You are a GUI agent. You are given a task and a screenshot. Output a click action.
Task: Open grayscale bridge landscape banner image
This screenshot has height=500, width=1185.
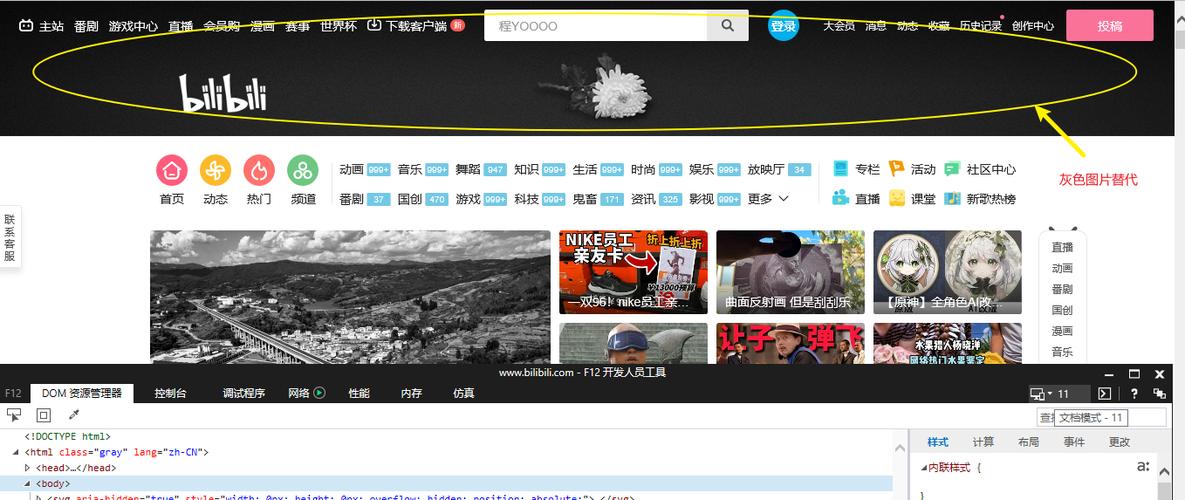point(350,297)
